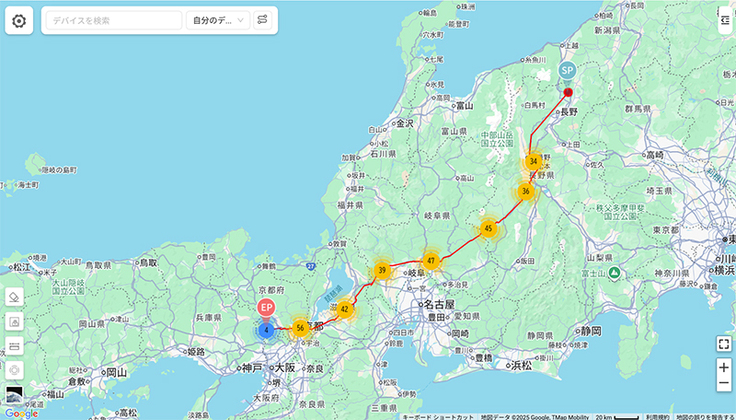Click the route switch icon beside dropdown
Viewport: 736px width, 420px height.
pyautogui.click(x=262, y=20)
